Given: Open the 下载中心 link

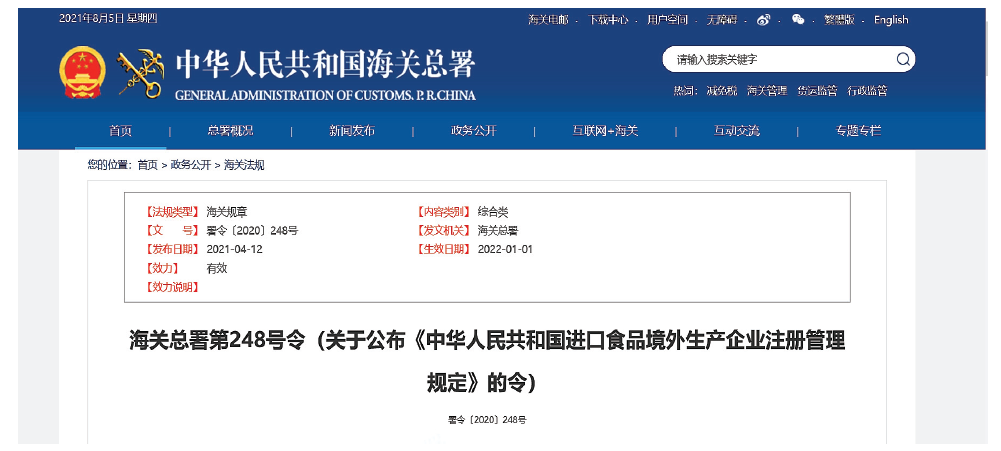Looking at the screenshot, I should tap(608, 20).
